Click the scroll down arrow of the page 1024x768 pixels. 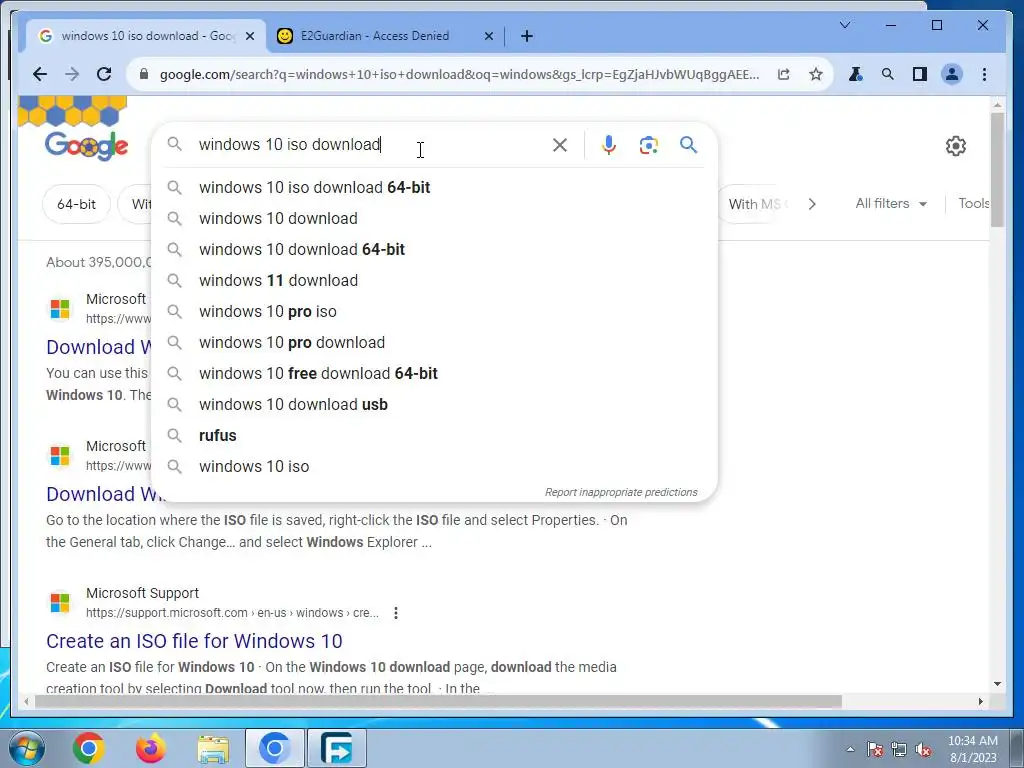[x=997, y=684]
